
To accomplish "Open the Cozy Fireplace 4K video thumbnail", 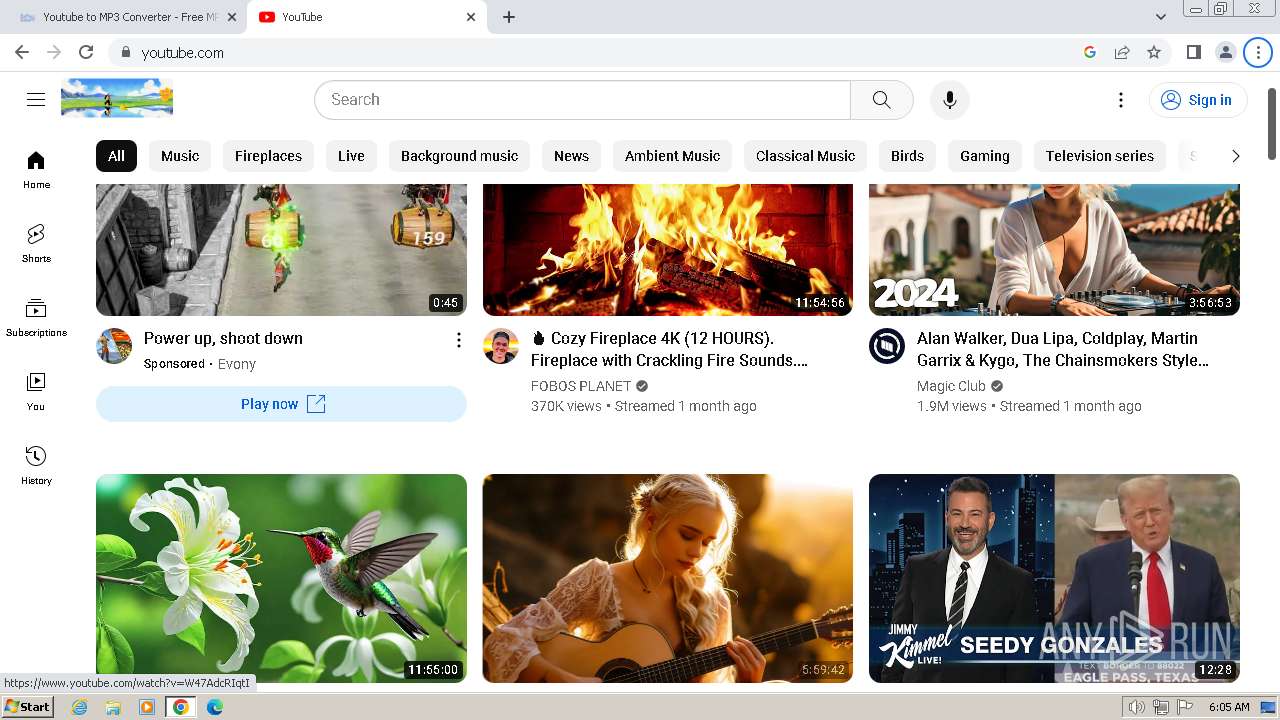I will 668,250.
